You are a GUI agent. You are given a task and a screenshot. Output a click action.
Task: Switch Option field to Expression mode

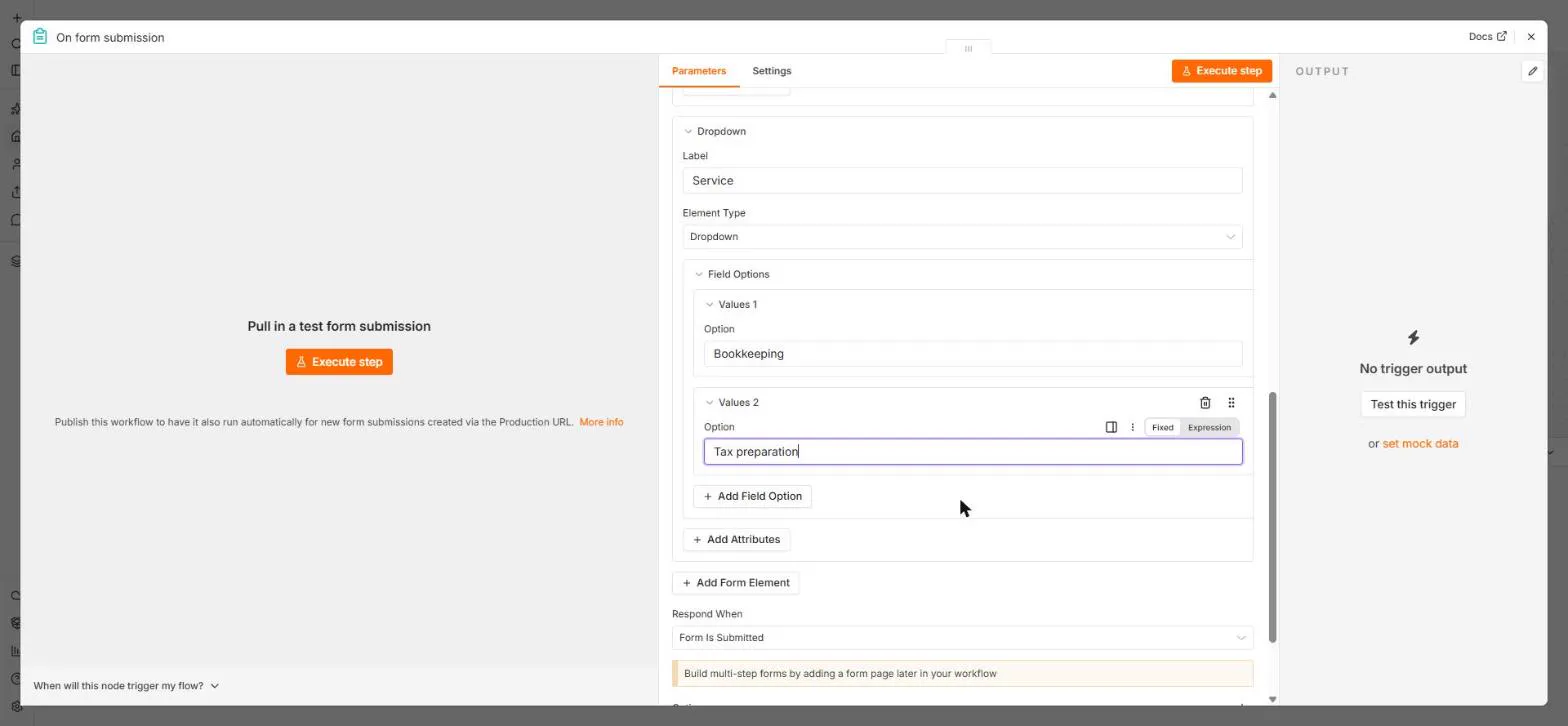1209,427
